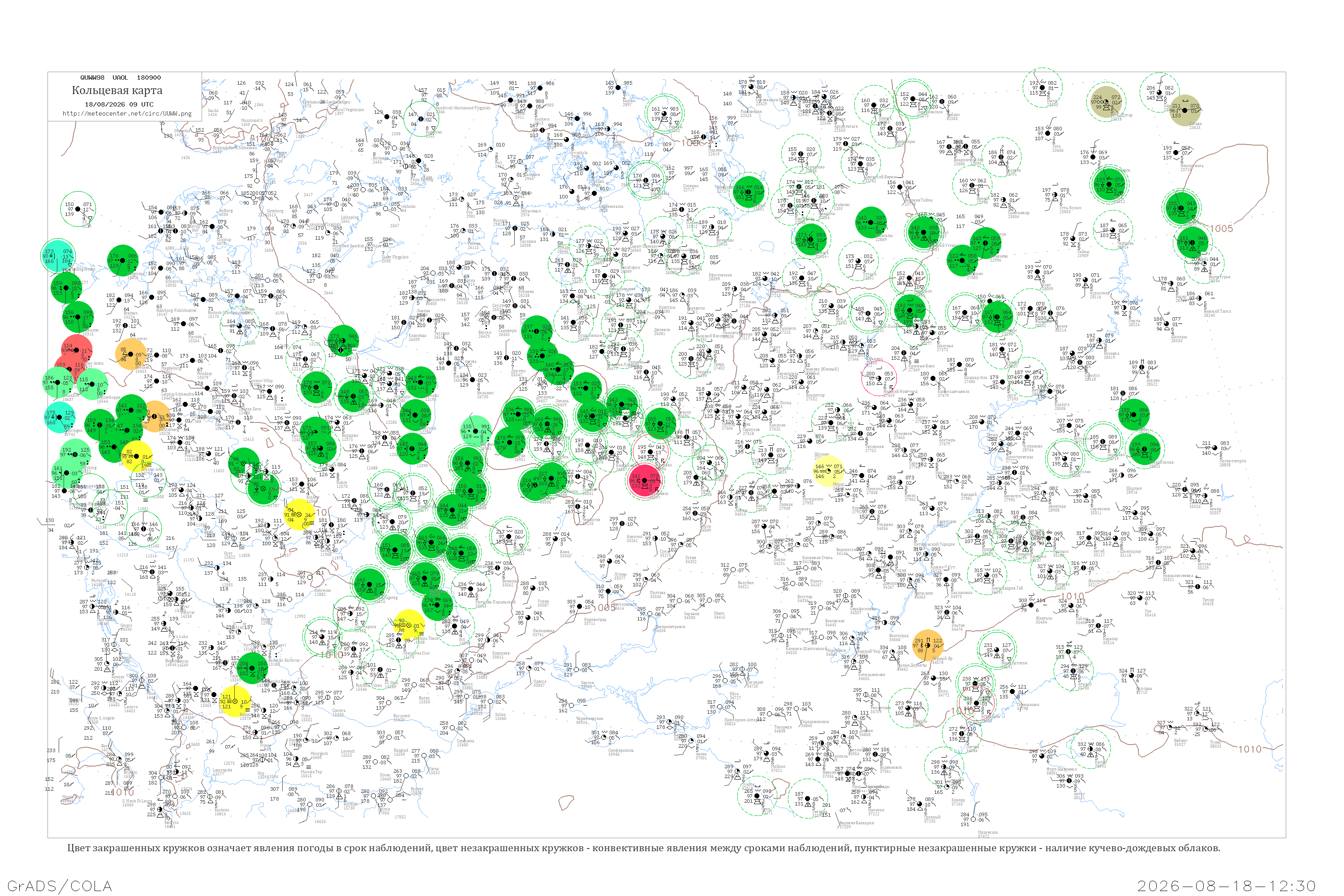Click the Лубны 33377 station label
The height and width of the screenshot is (896, 1344).
(x=620, y=576)
